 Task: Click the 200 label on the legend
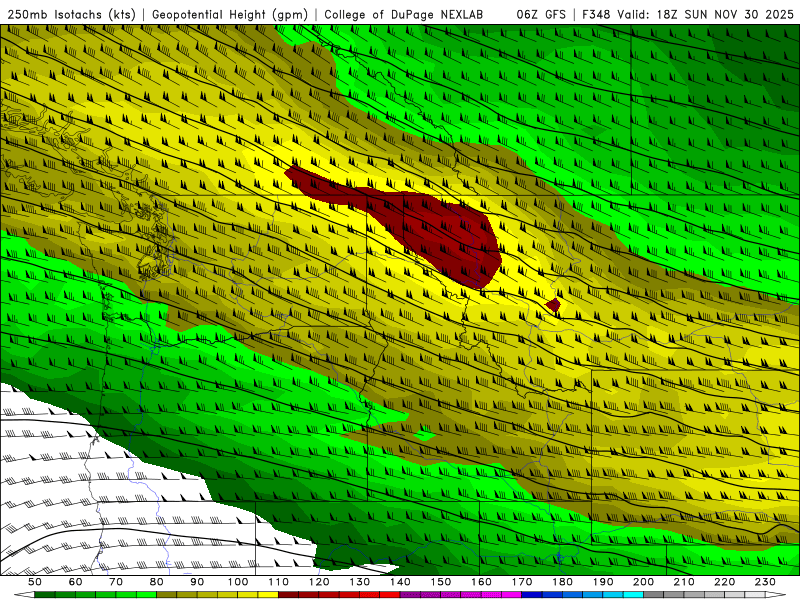[x=643, y=582]
